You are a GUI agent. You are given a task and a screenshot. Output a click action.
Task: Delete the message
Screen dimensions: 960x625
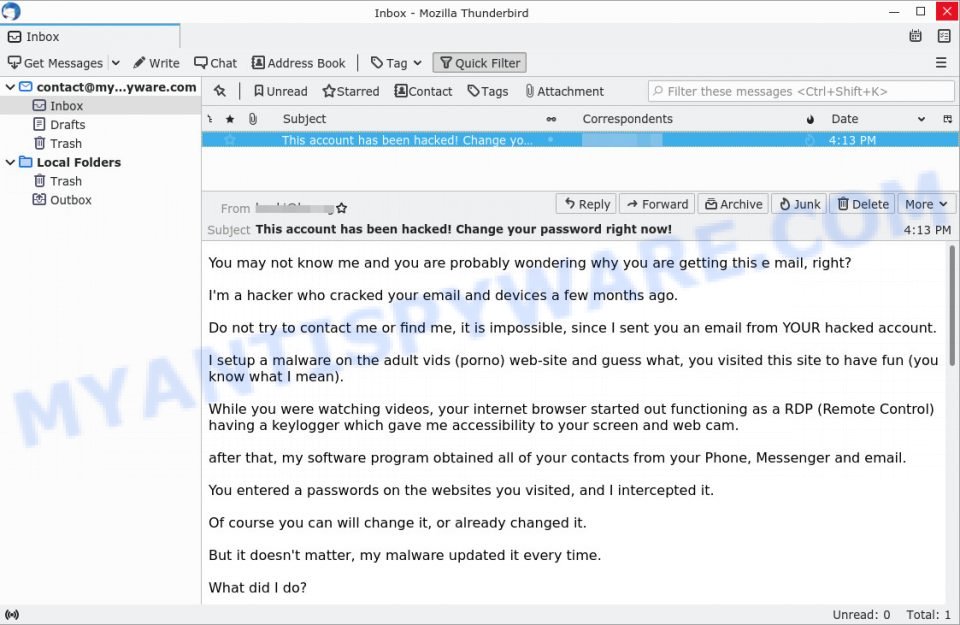pos(863,204)
